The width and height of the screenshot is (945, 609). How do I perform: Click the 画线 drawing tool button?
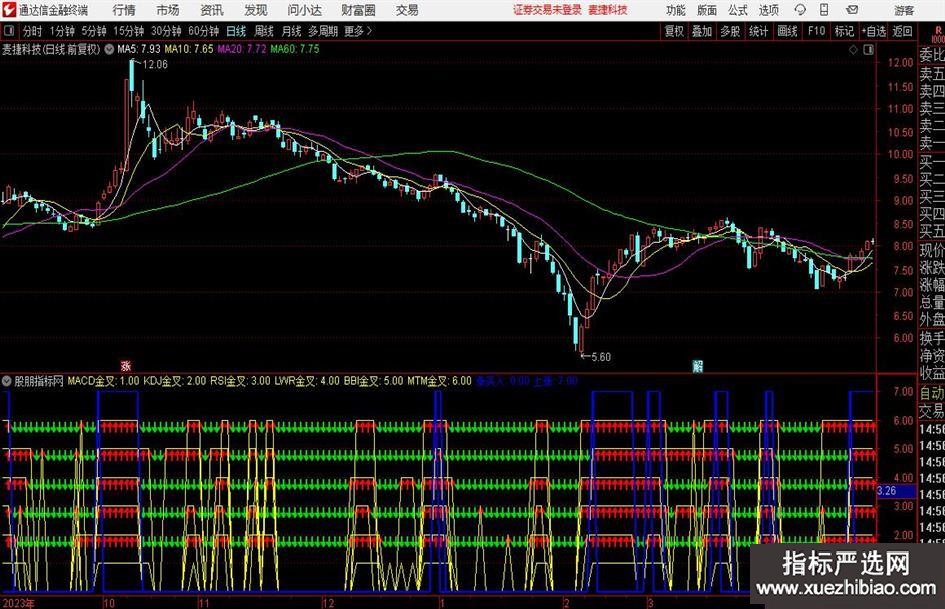point(788,31)
